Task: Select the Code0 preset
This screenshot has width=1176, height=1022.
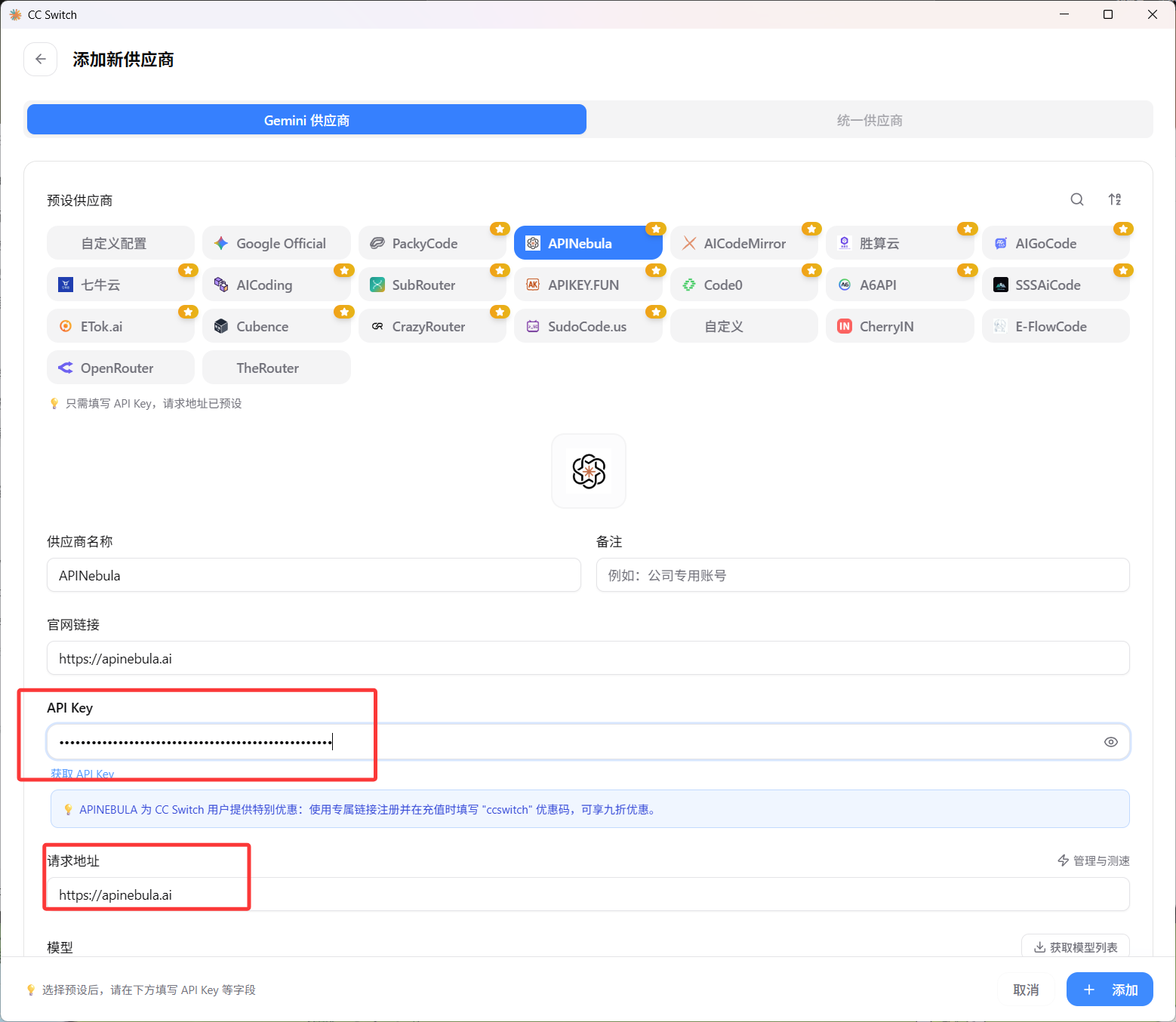Action: pyautogui.click(x=744, y=285)
